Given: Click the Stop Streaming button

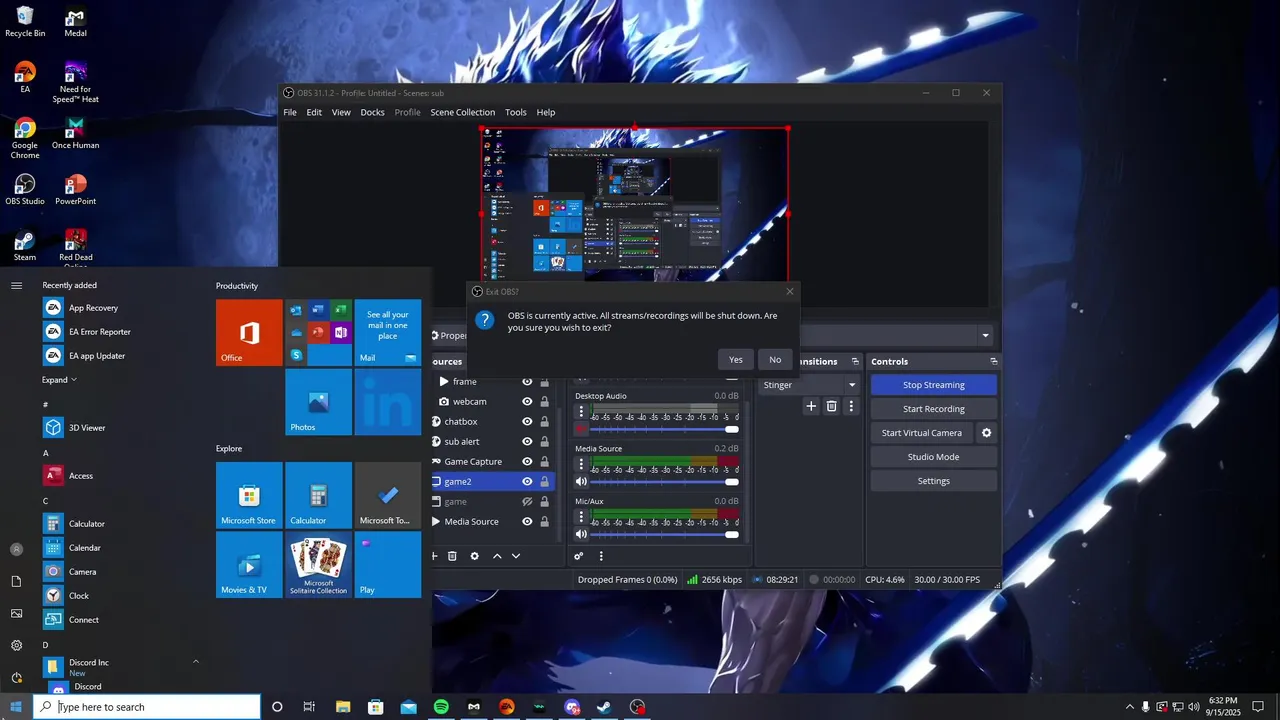Looking at the screenshot, I should 934,385.
